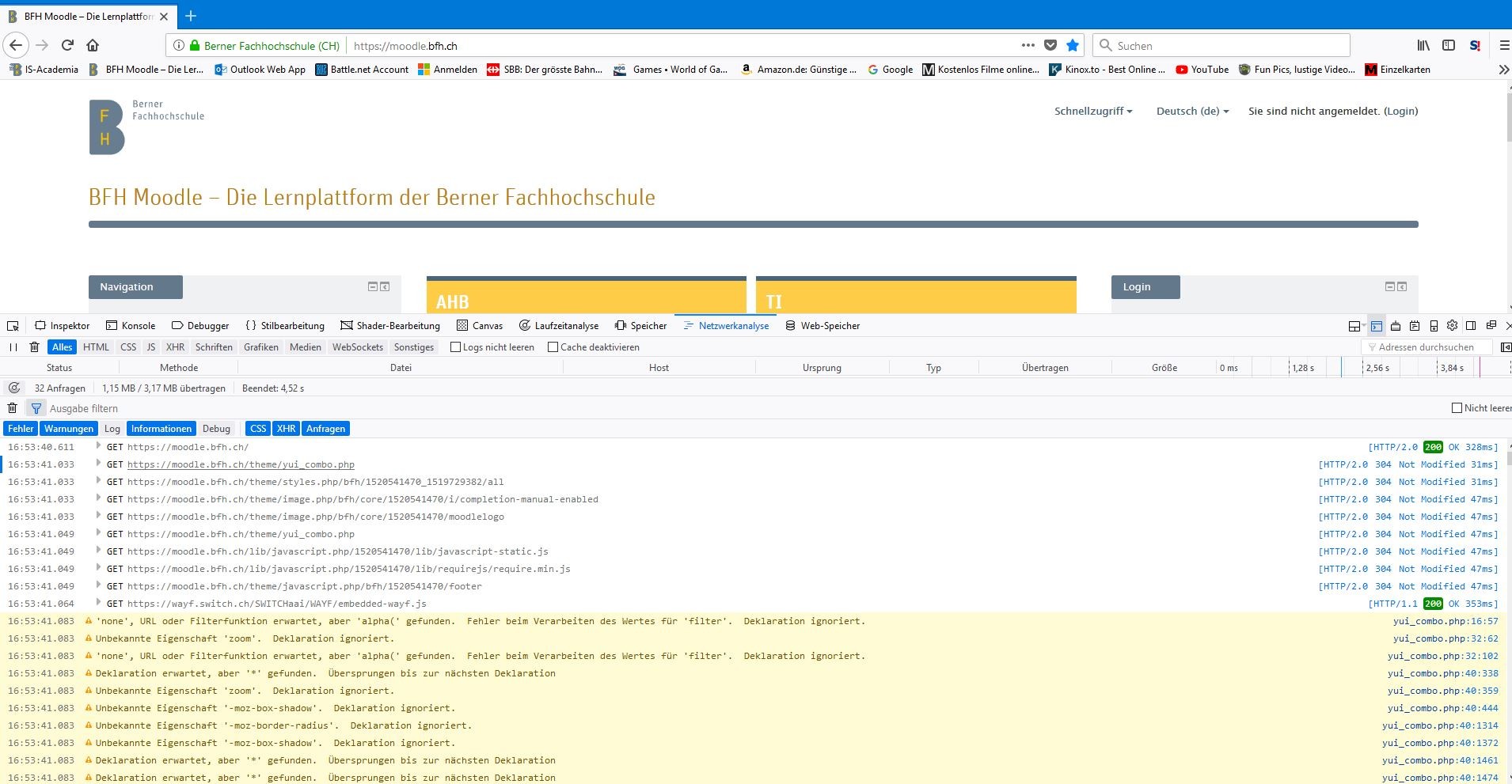
Task: Click the bookmark star in the address bar
Action: [x=1073, y=46]
